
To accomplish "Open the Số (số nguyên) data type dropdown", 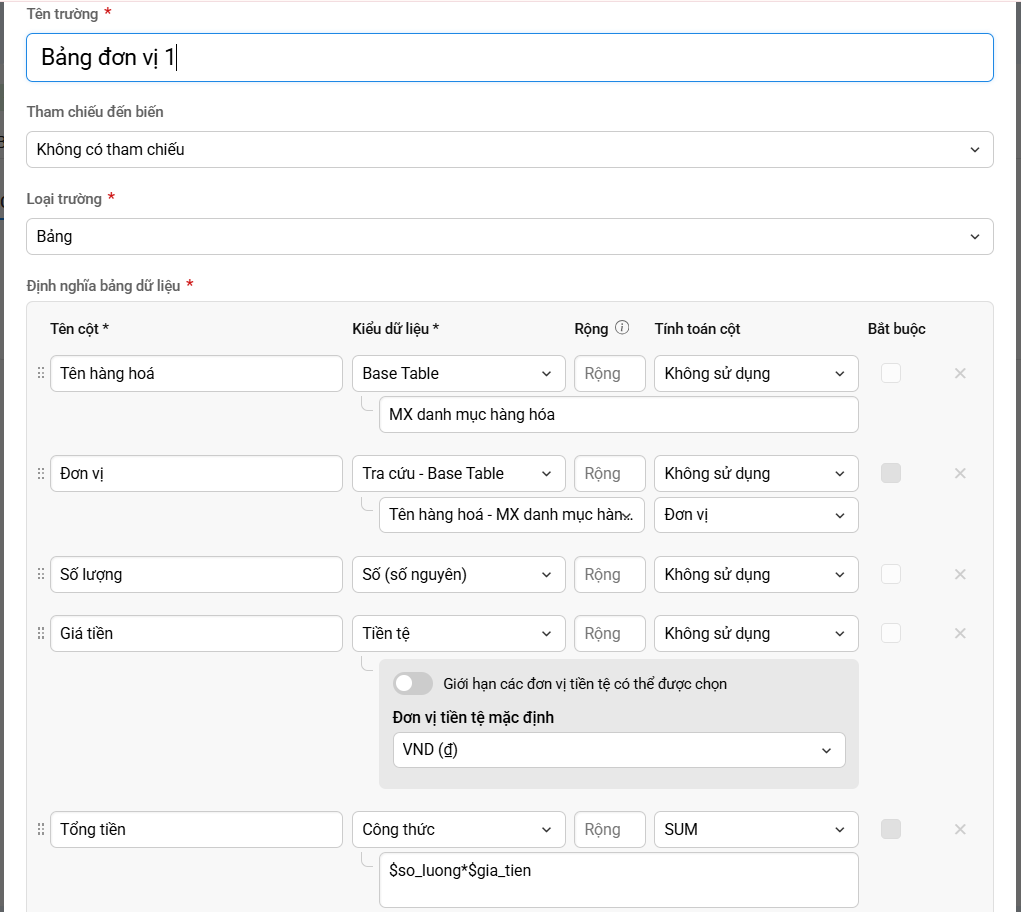I will click(458, 574).
